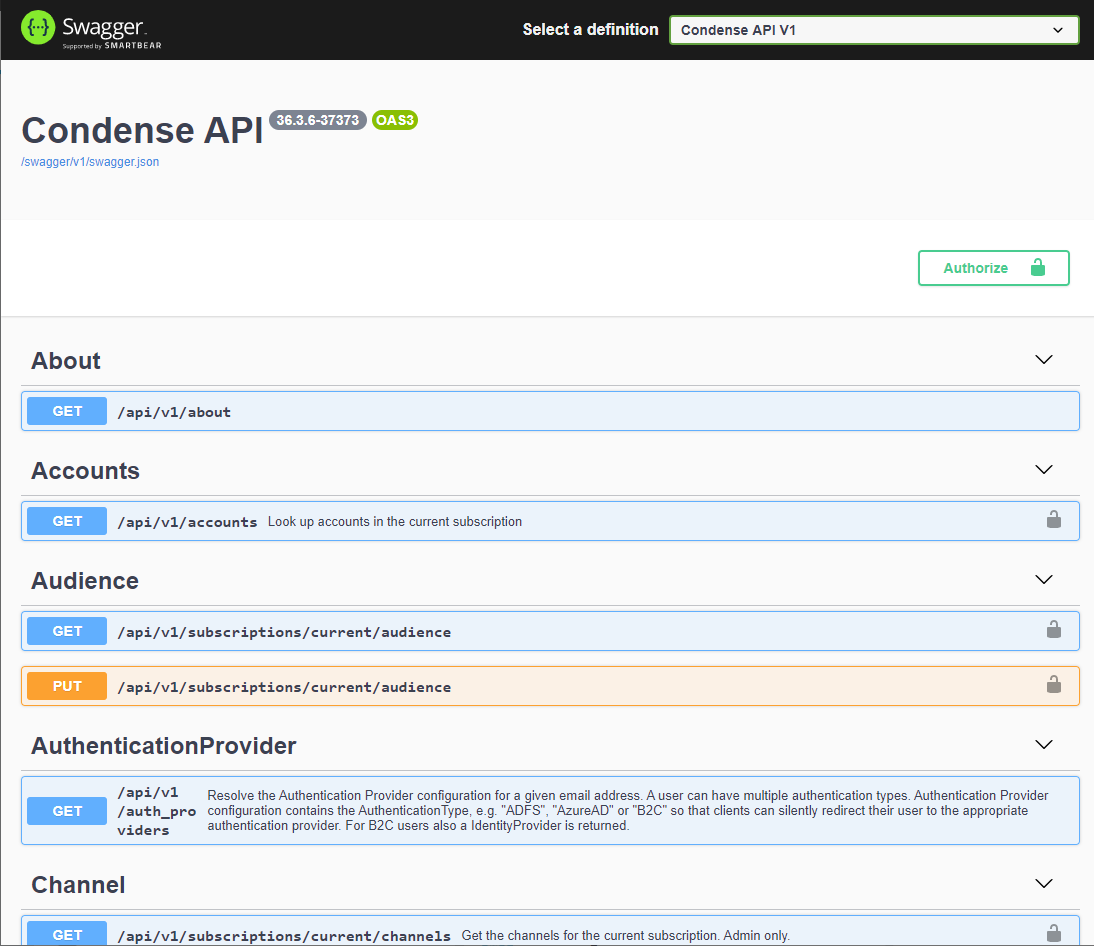Click the /api/v1/auth_providers path text
The width and height of the screenshot is (1094, 946).
pyautogui.click(x=156, y=811)
